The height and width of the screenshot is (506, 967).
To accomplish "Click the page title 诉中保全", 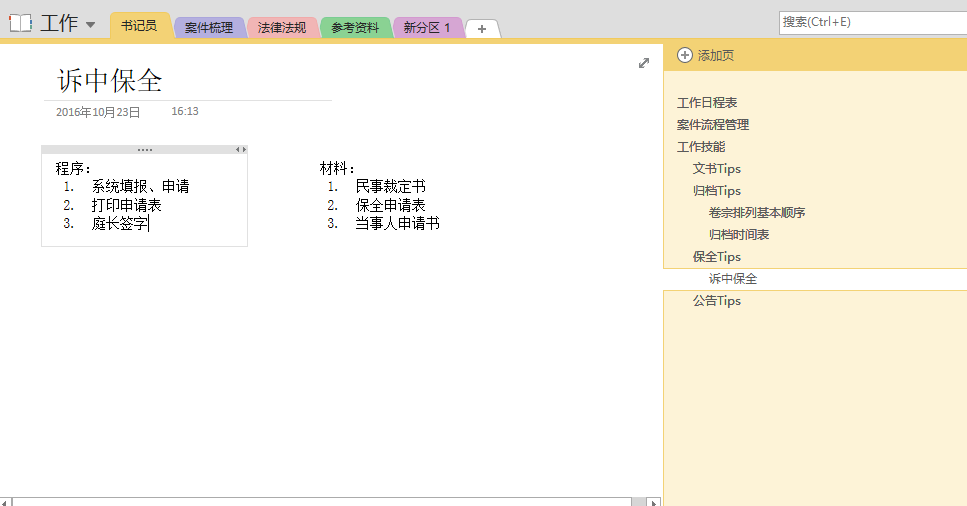I will (x=110, y=81).
